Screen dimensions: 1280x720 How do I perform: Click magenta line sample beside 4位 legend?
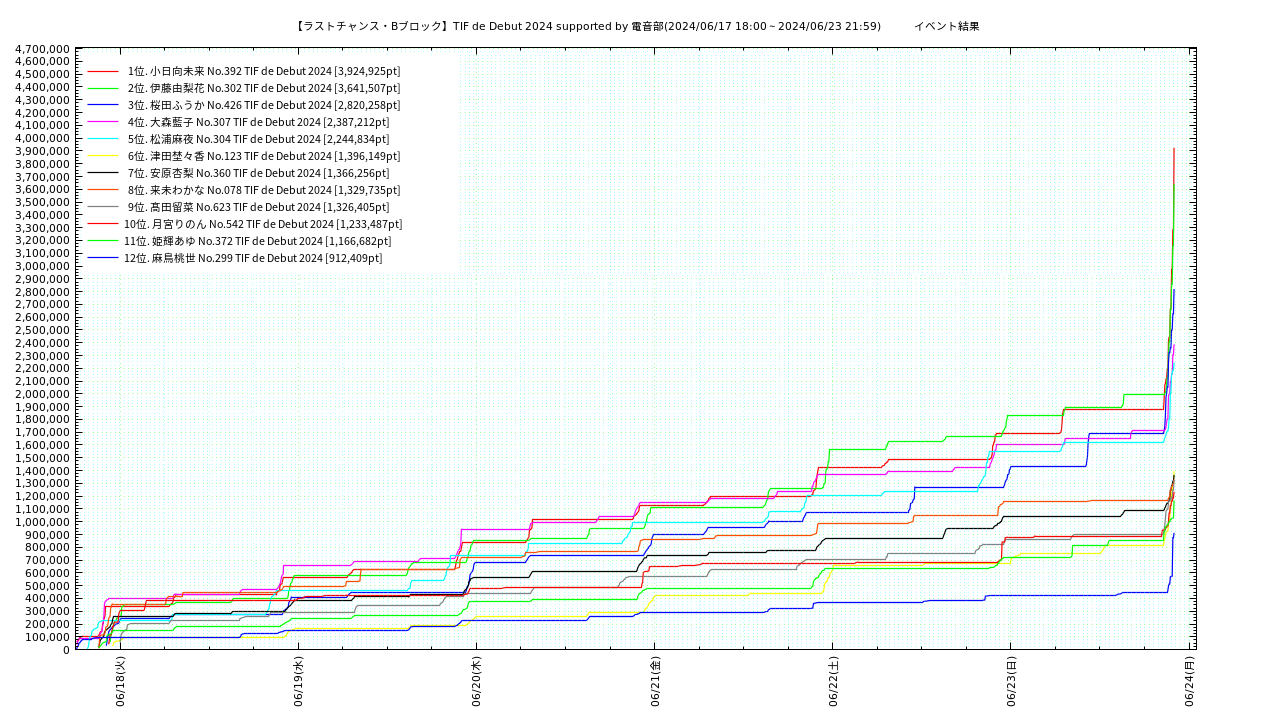pos(103,123)
